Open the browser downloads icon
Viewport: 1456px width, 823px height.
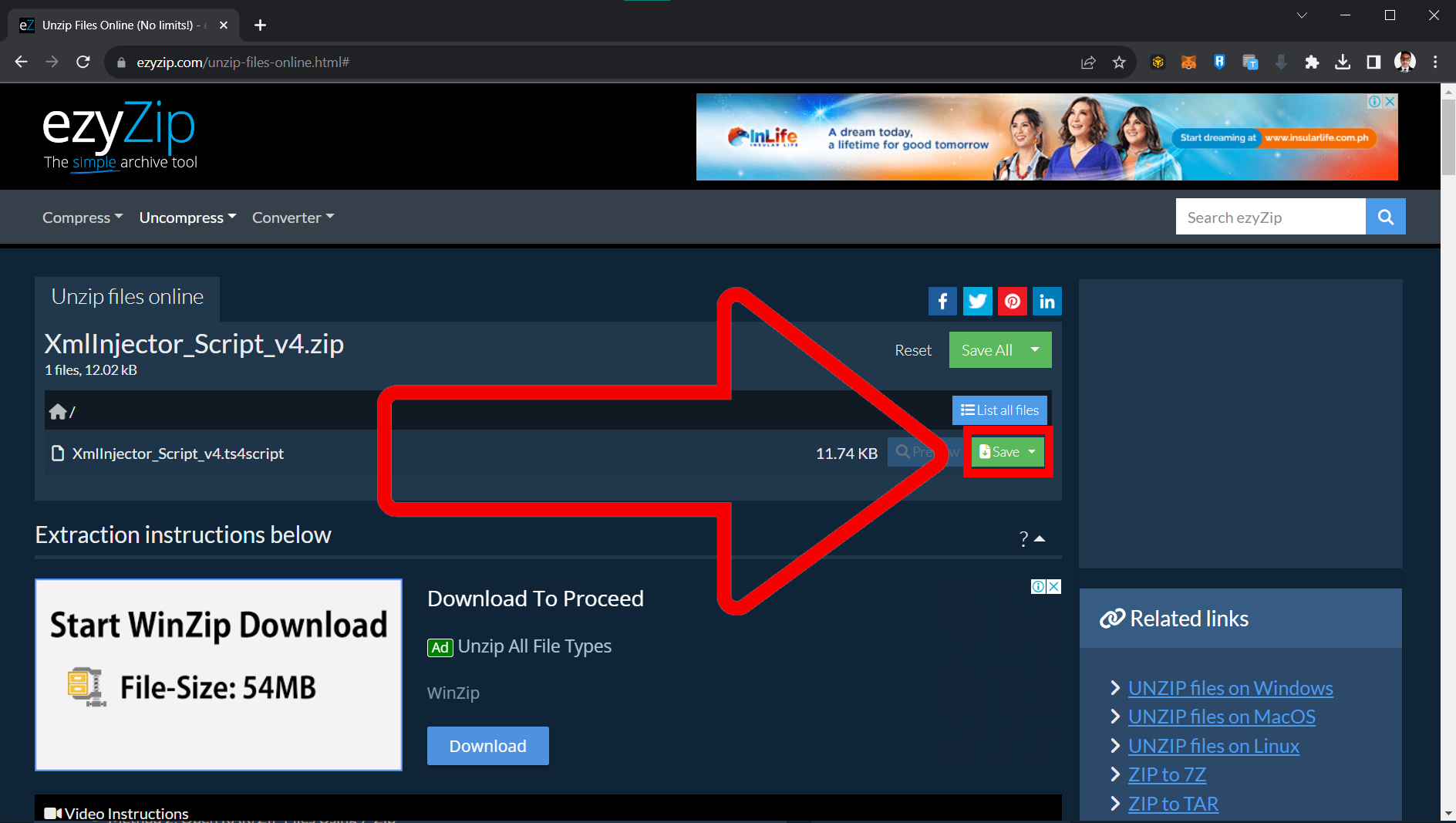[x=1342, y=62]
